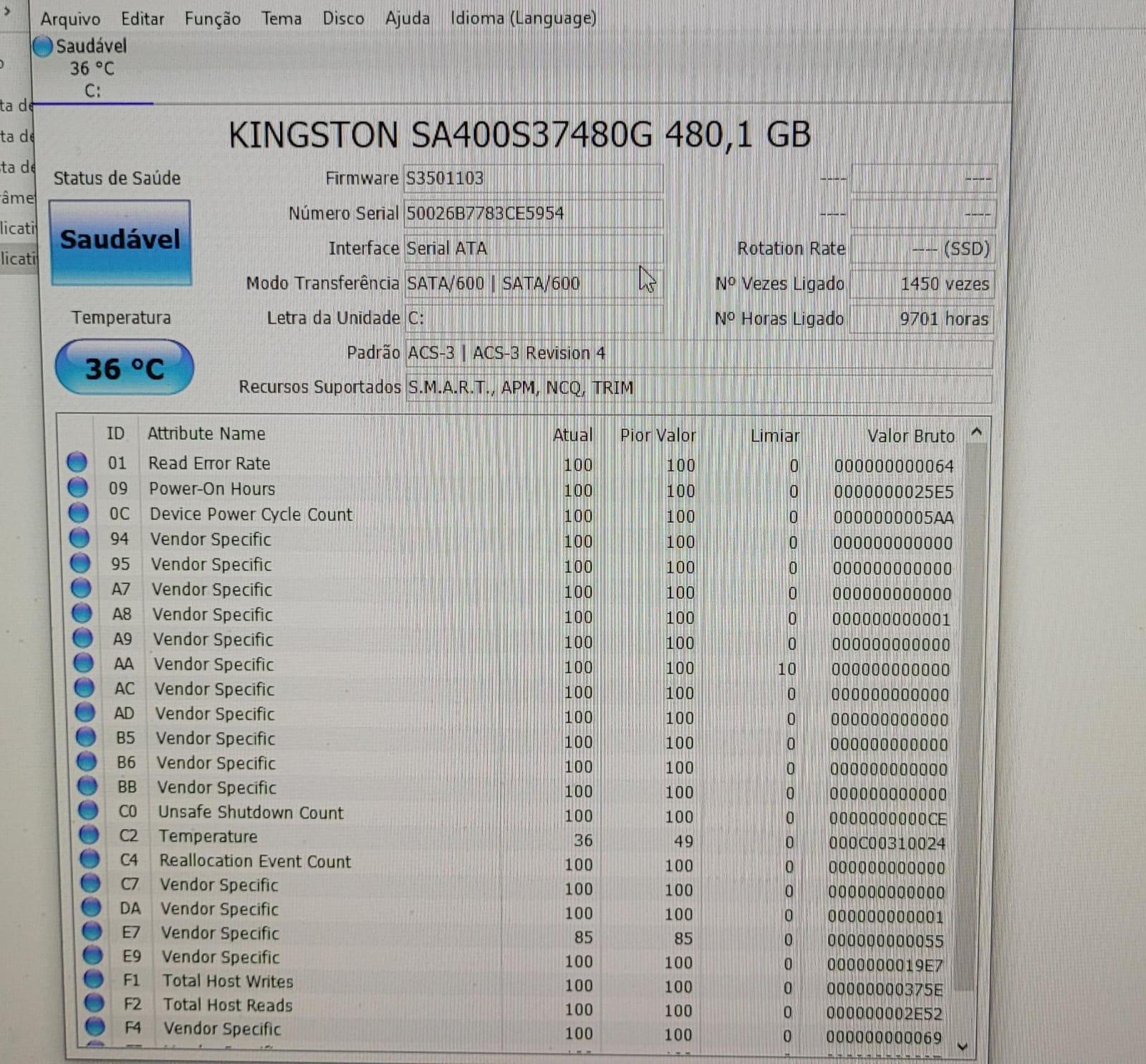Viewport: 1146px width, 1064px height.
Task: Click status icon of Power-On Hours row
Action: [77, 488]
